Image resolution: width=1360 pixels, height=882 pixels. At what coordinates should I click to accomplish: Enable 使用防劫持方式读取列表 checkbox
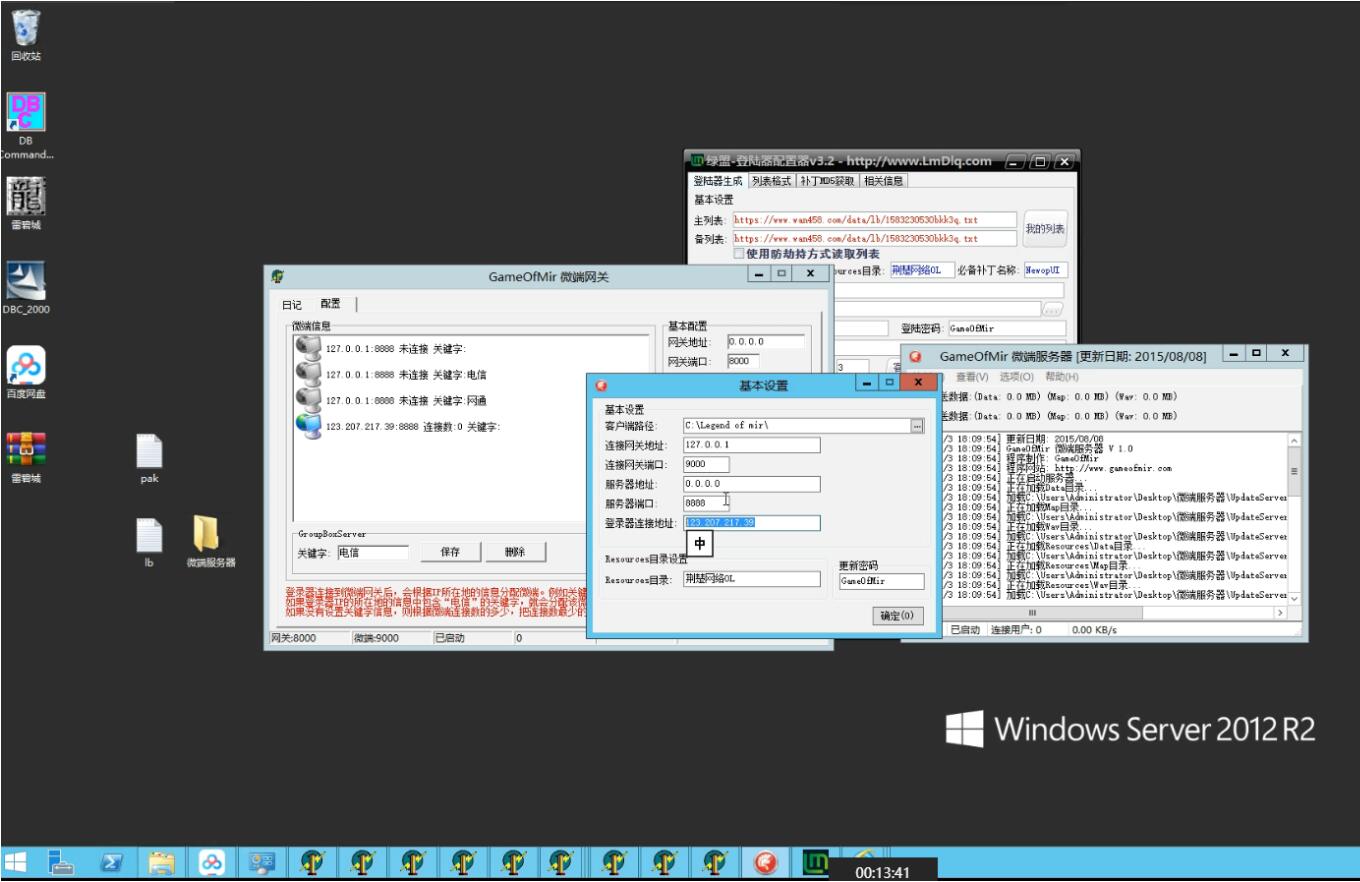[x=739, y=254]
